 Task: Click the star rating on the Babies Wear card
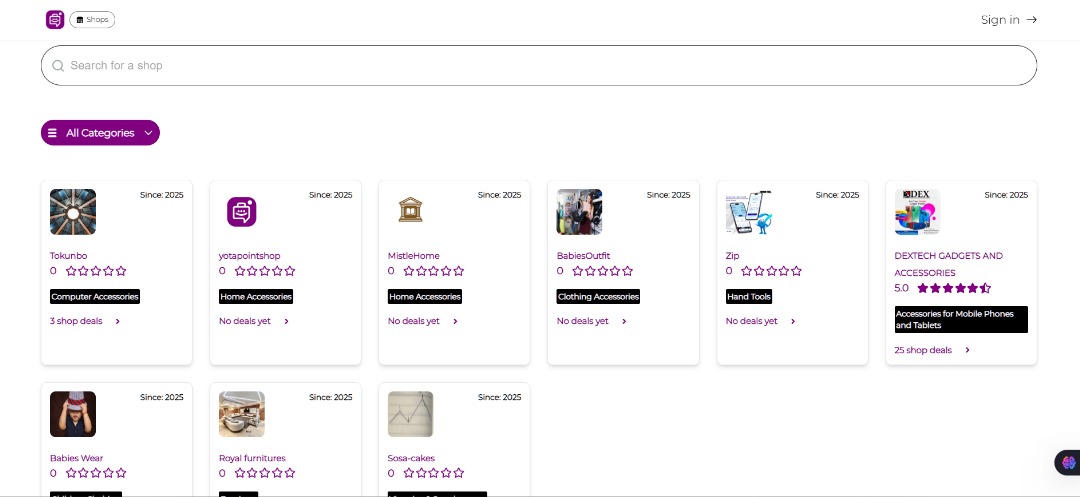coord(96,473)
